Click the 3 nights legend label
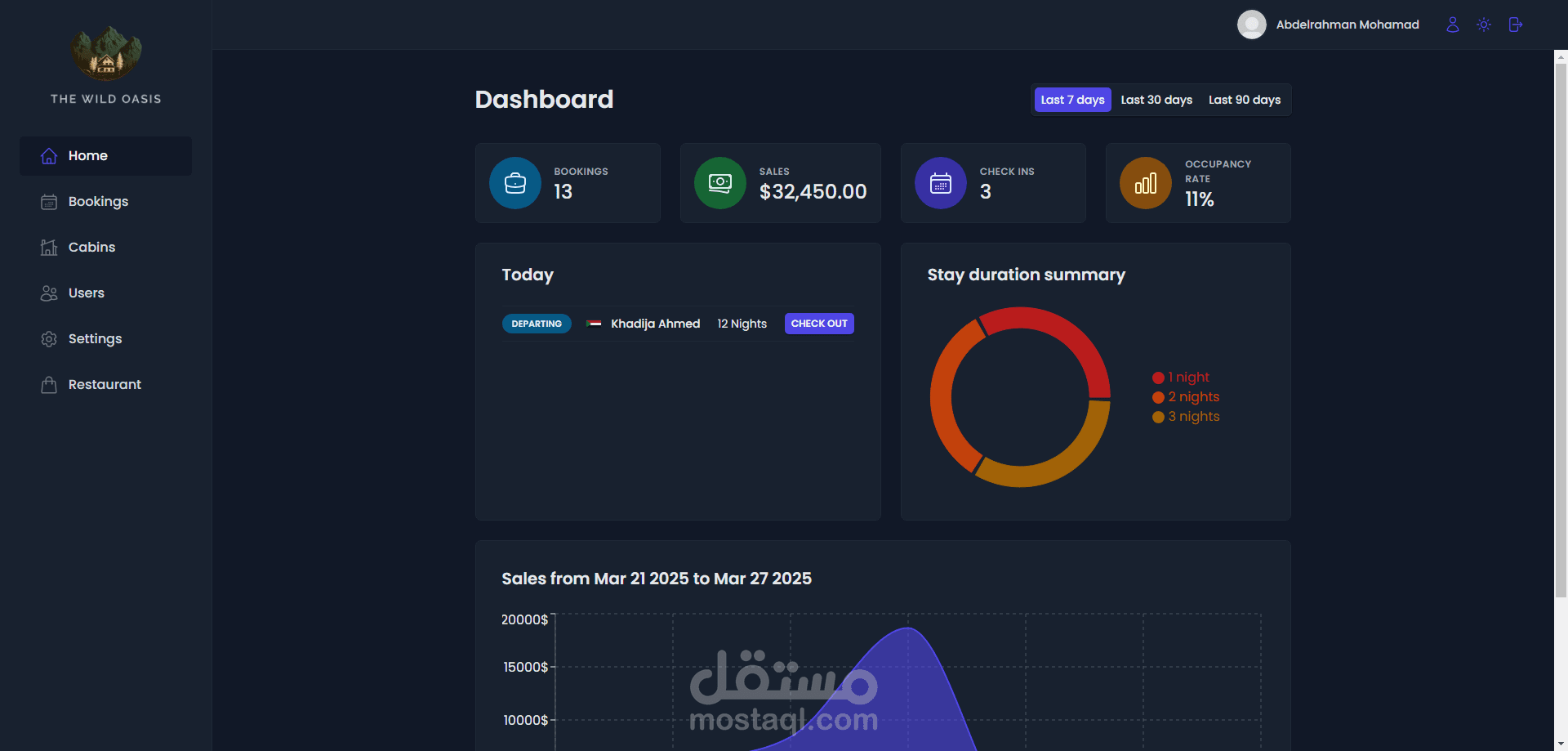This screenshot has width=1568, height=751. 1193,417
